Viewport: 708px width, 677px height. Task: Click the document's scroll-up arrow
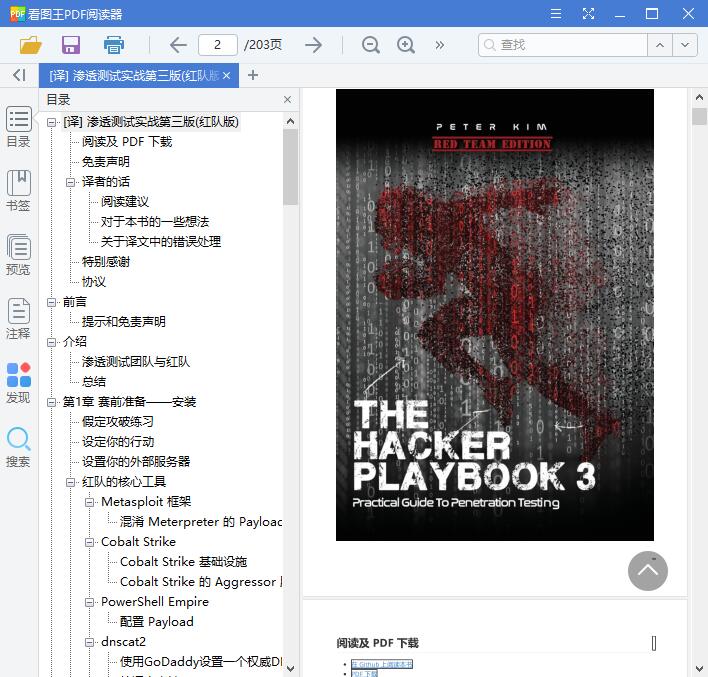click(699, 97)
